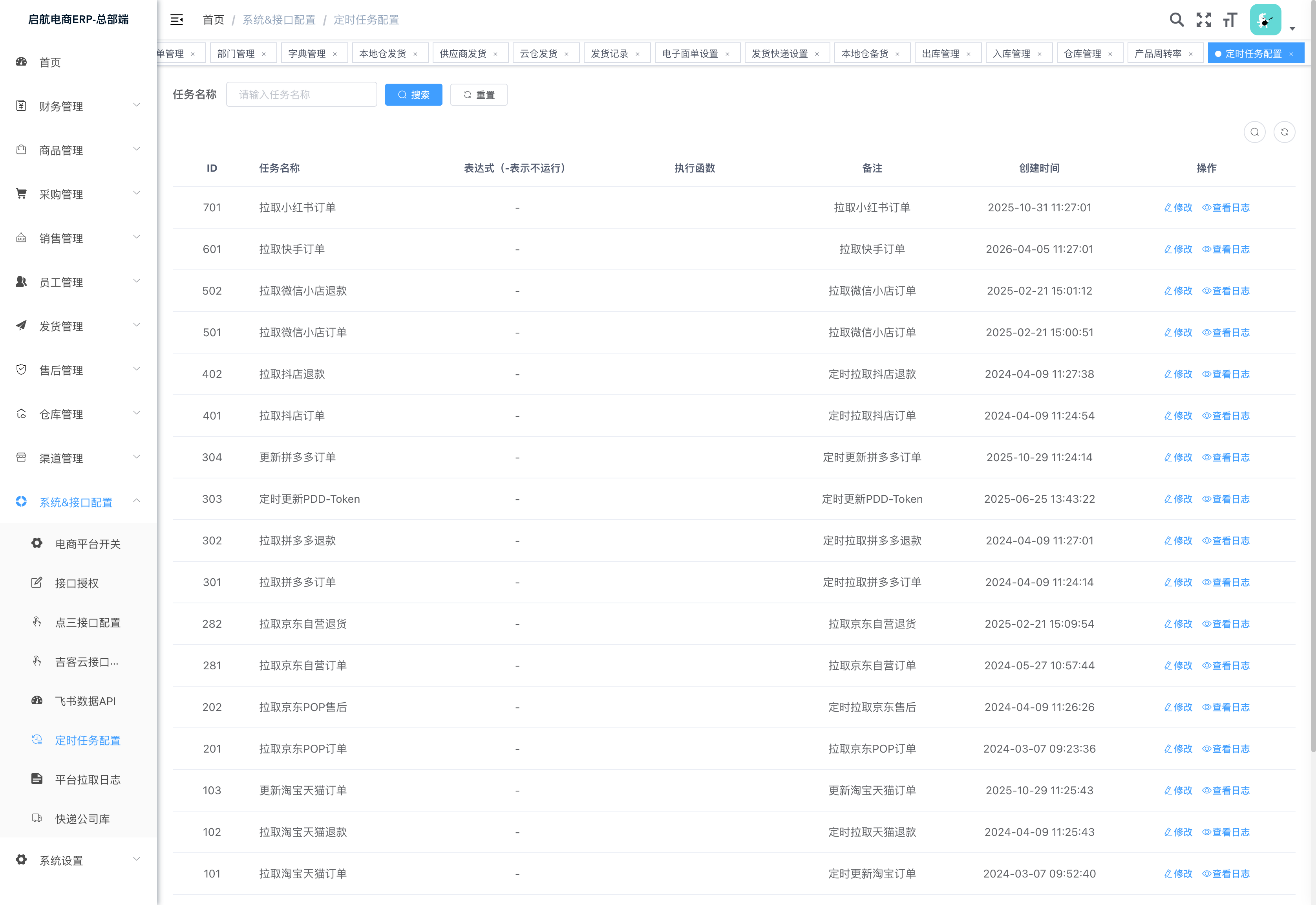Viewport: 1316px width, 905px height.
Task: Expand the 采购管理 menu chevron
Action: 137,193
